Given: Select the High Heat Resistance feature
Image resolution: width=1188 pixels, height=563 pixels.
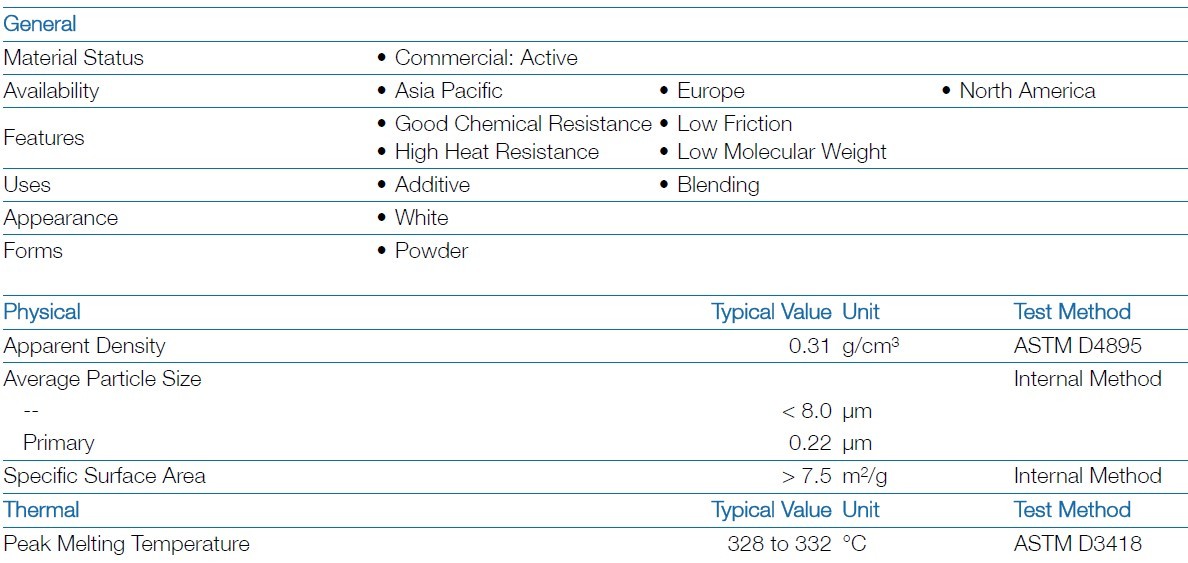Looking at the screenshot, I should [x=496, y=152].
